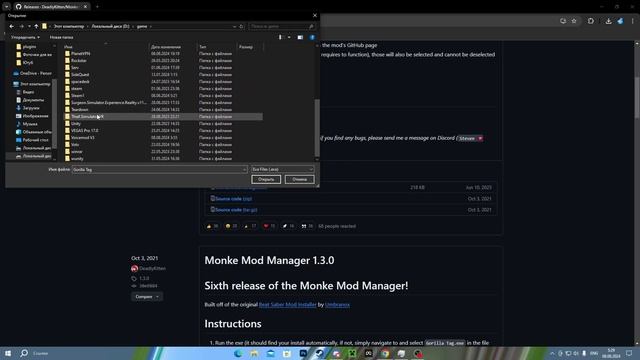640x360 pixels.
Task: Open the dialog help icon
Action: pos(312,37)
